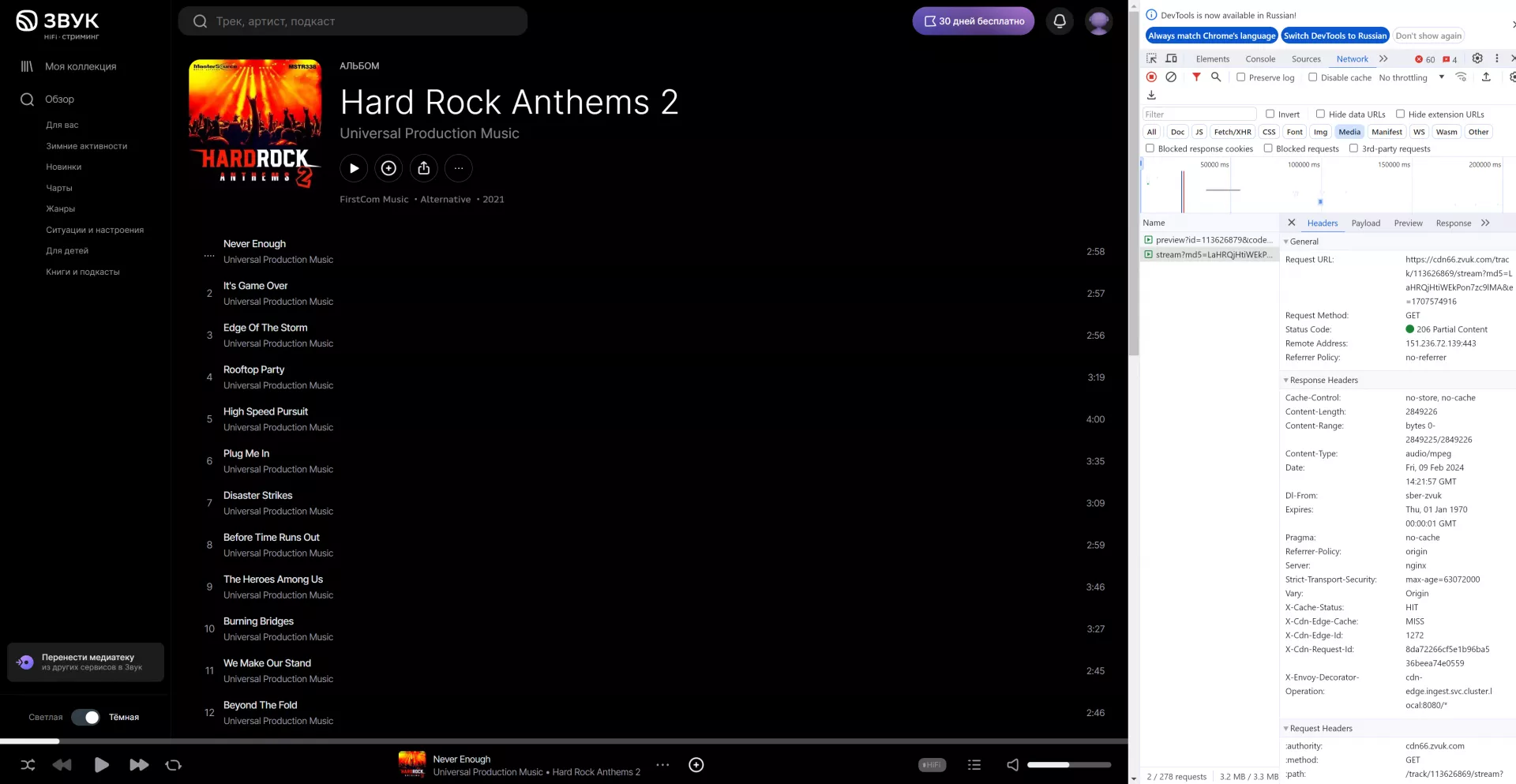Viewport: 1516px width, 784px height.
Task: Open Обзор section in sidebar
Action: (x=59, y=99)
